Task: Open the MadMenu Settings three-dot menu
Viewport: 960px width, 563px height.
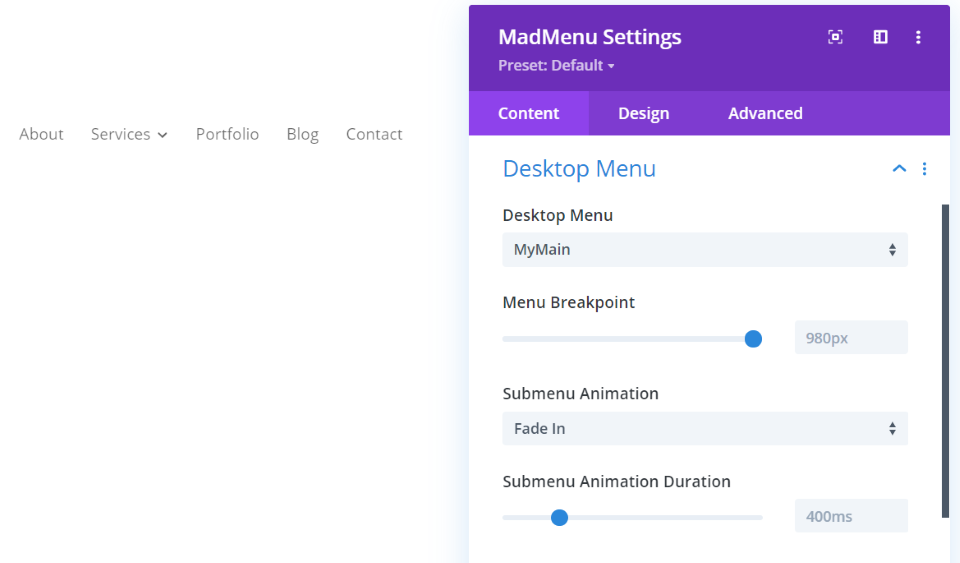Action: (918, 37)
